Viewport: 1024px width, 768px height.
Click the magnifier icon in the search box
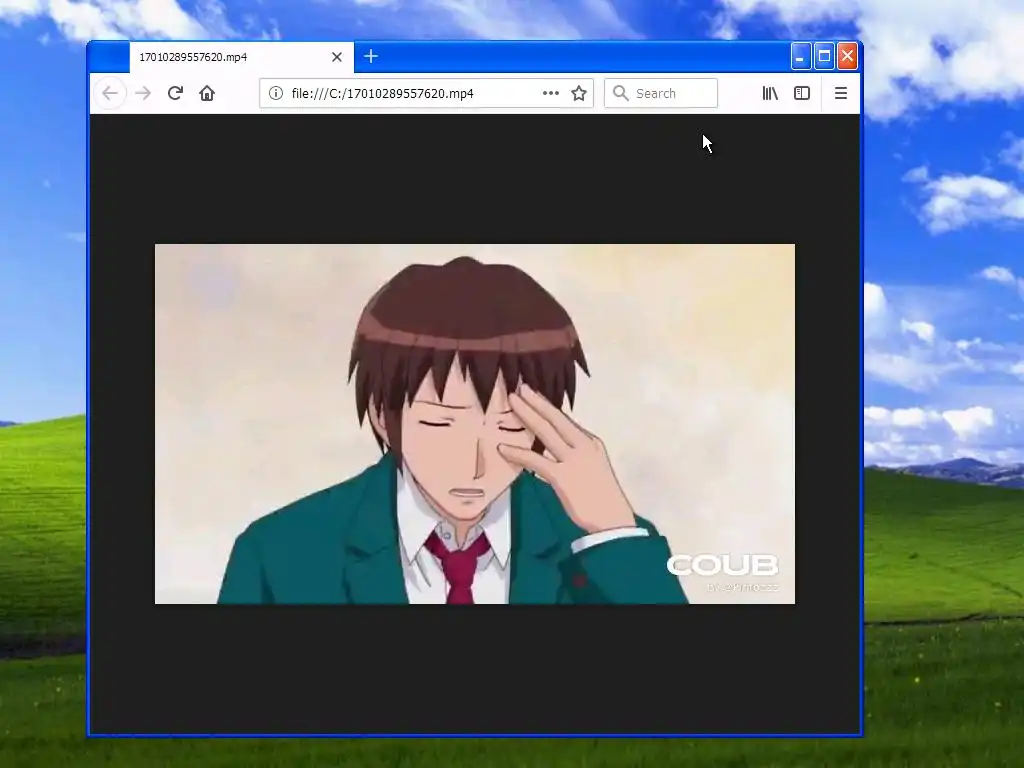(x=620, y=93)
